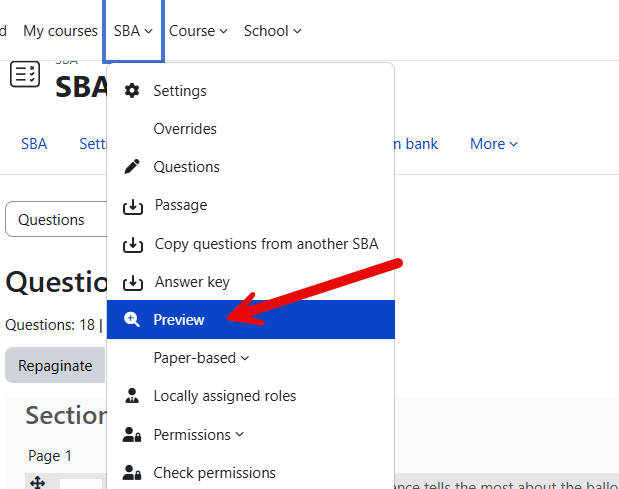Open the School dropdown in the navigation bar
The width and height of the screenshot is (619, 489).
(272, 31)
